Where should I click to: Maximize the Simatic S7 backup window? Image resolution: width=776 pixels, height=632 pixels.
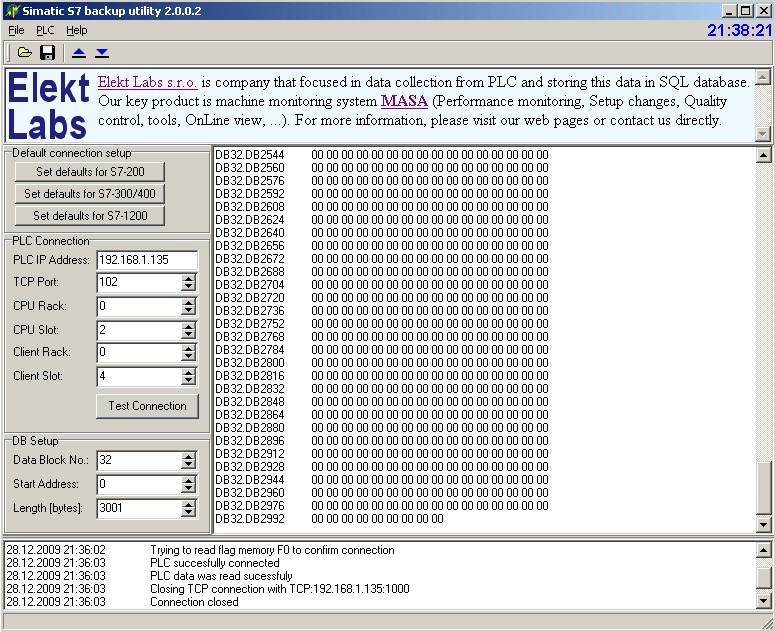(746, 10)
